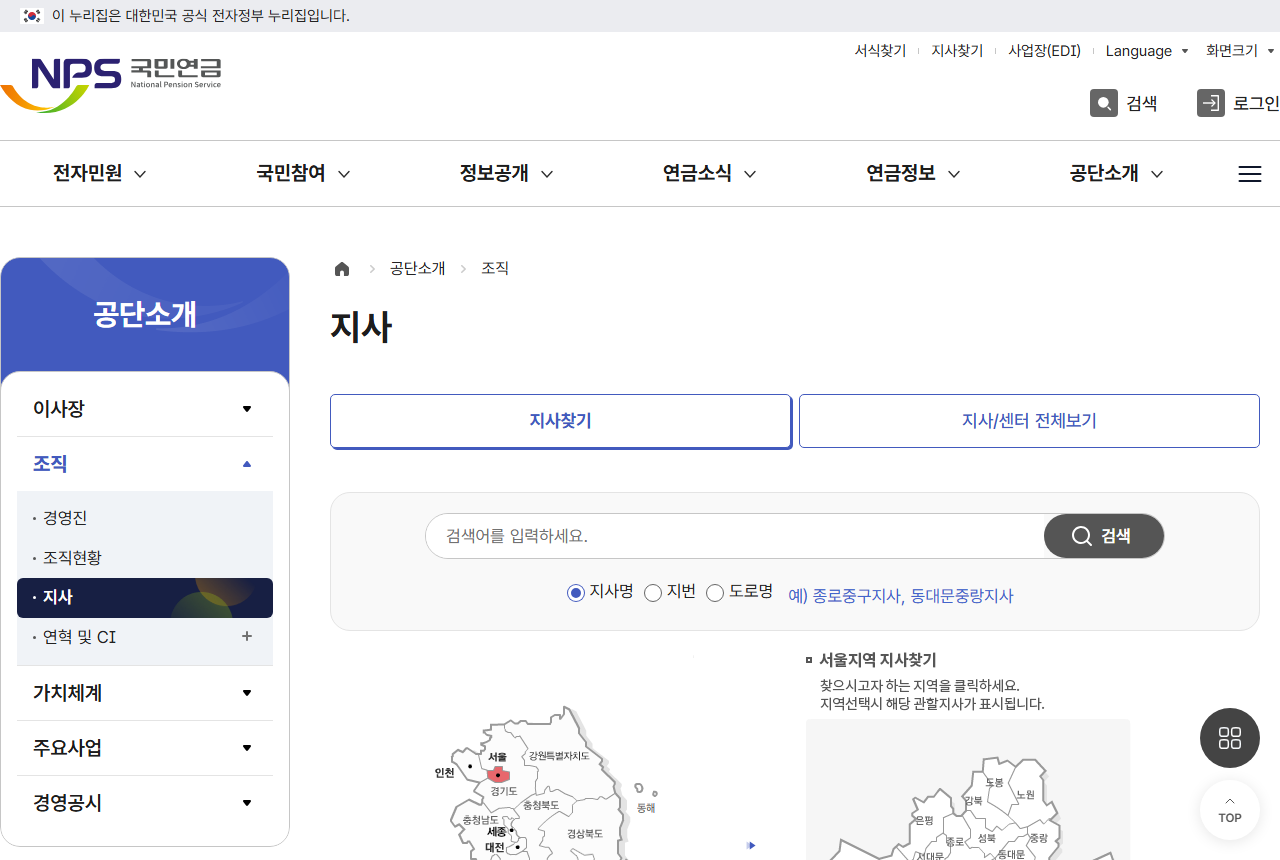Expand the 공단소개 main menu
Viewport: 1280px width, 860px height.
(1116, 174)
